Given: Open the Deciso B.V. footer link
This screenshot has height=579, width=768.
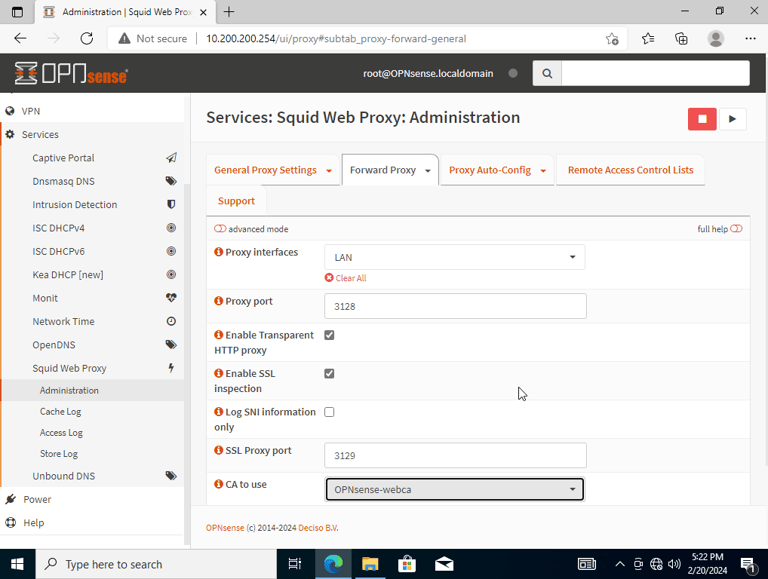Looking at the screenshot, I should point(318,528).
